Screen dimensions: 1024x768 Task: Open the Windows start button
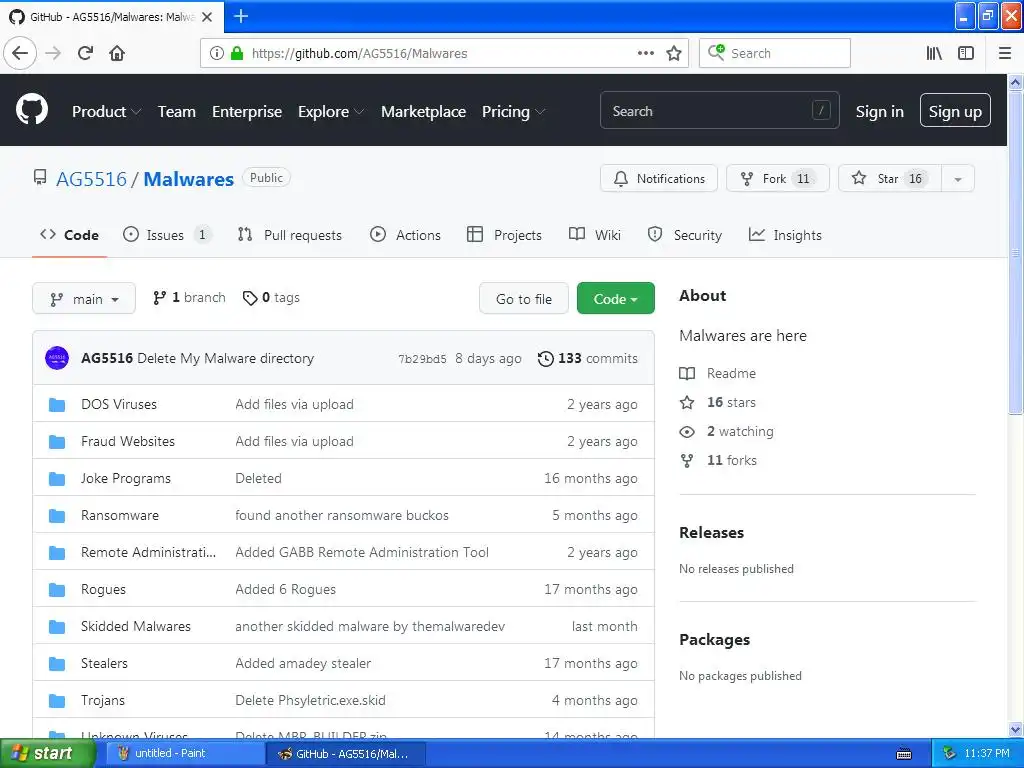[46, 754]
